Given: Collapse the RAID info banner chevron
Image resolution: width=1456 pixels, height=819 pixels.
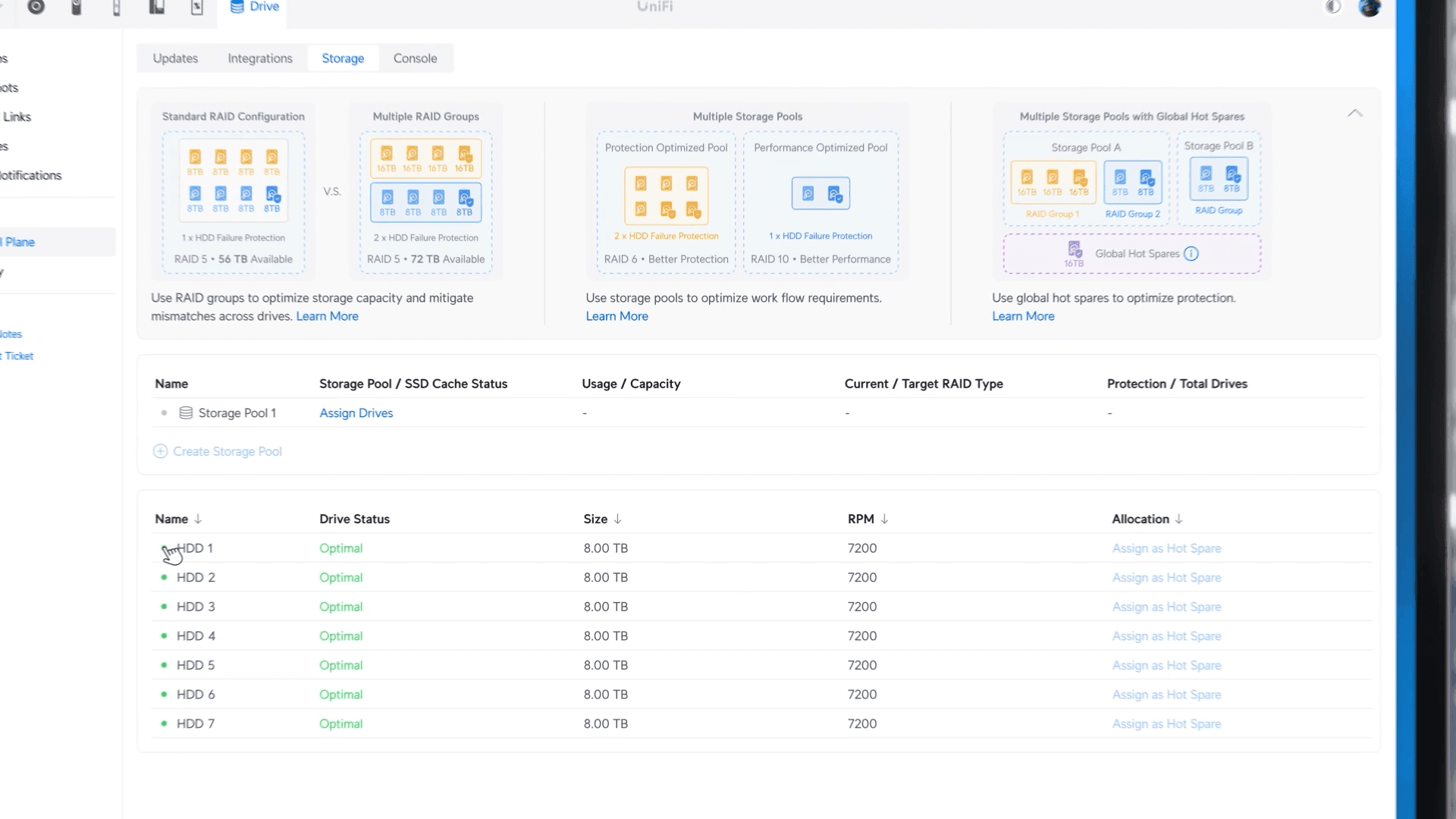Looking at the screenshot, I should click(1355, 114).
